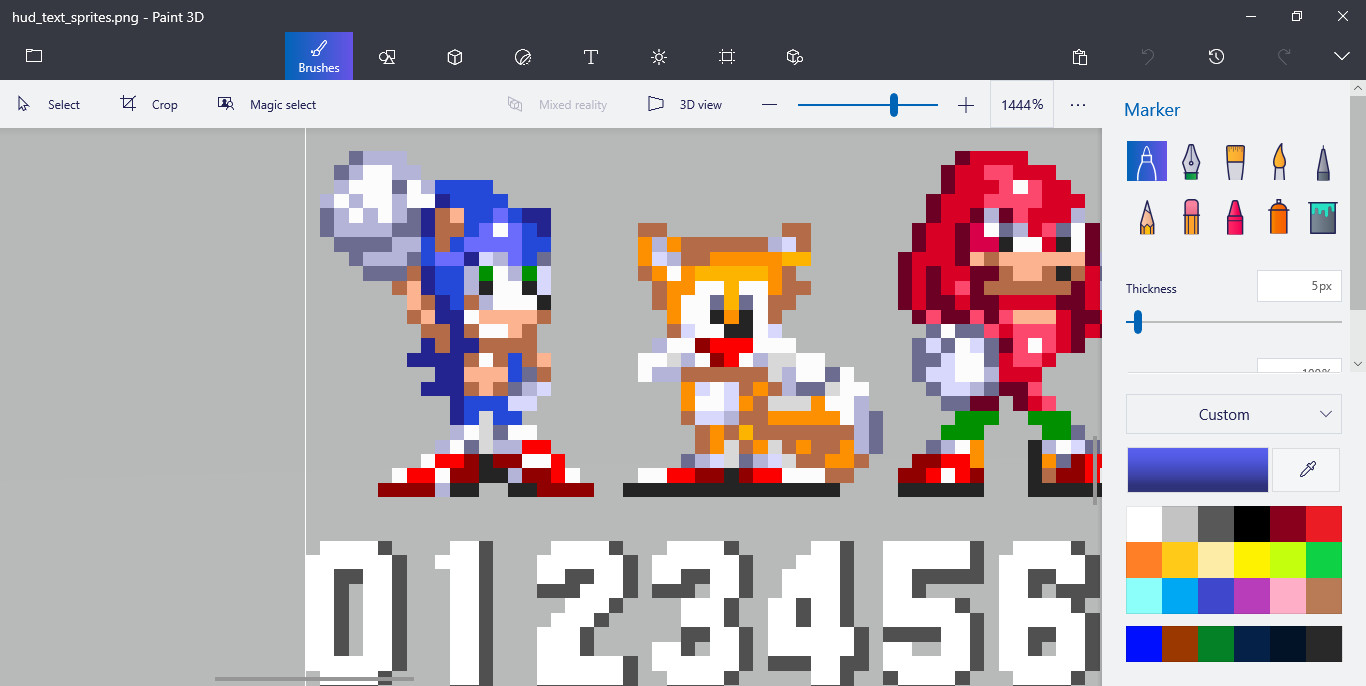Select the Pixel pen
This screenshot has width=1366, height=686.
(1322, 160)
